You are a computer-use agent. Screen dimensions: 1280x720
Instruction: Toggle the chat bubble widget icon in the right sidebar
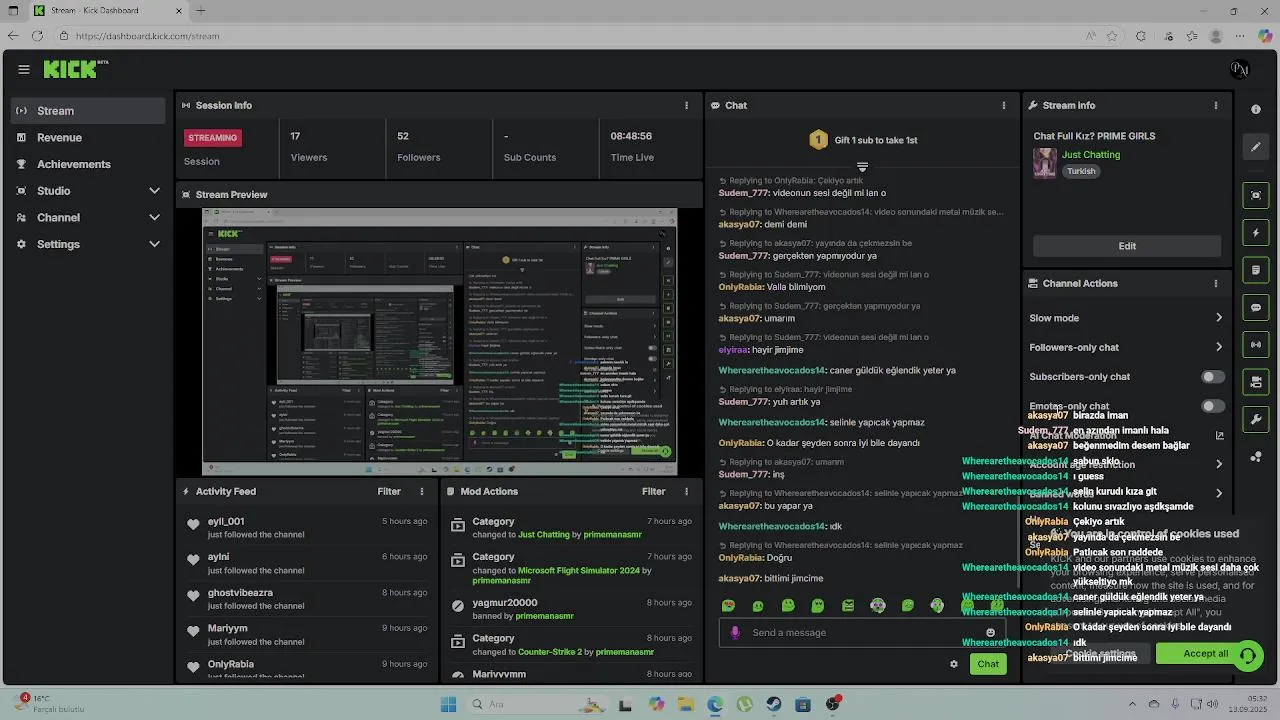coord(1256,308)
